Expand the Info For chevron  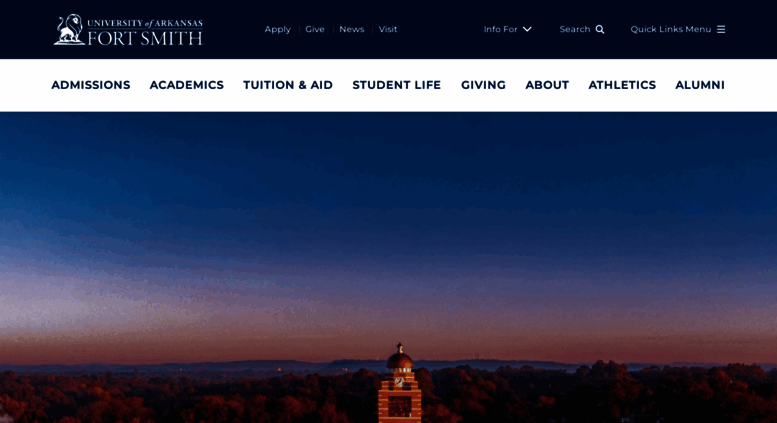pyautogui.click(x=527, y=29)
